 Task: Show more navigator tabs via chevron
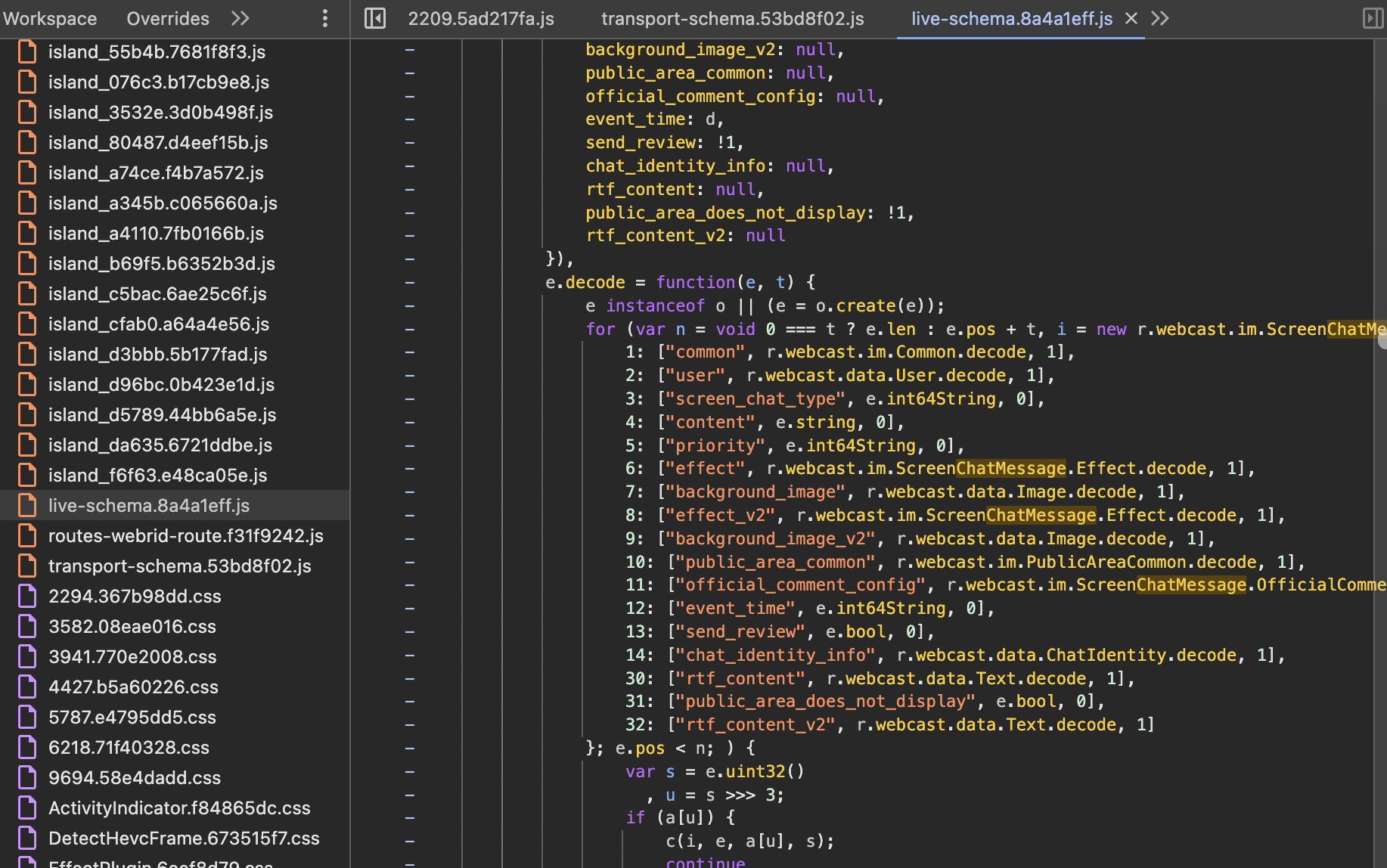coord(240,18)
